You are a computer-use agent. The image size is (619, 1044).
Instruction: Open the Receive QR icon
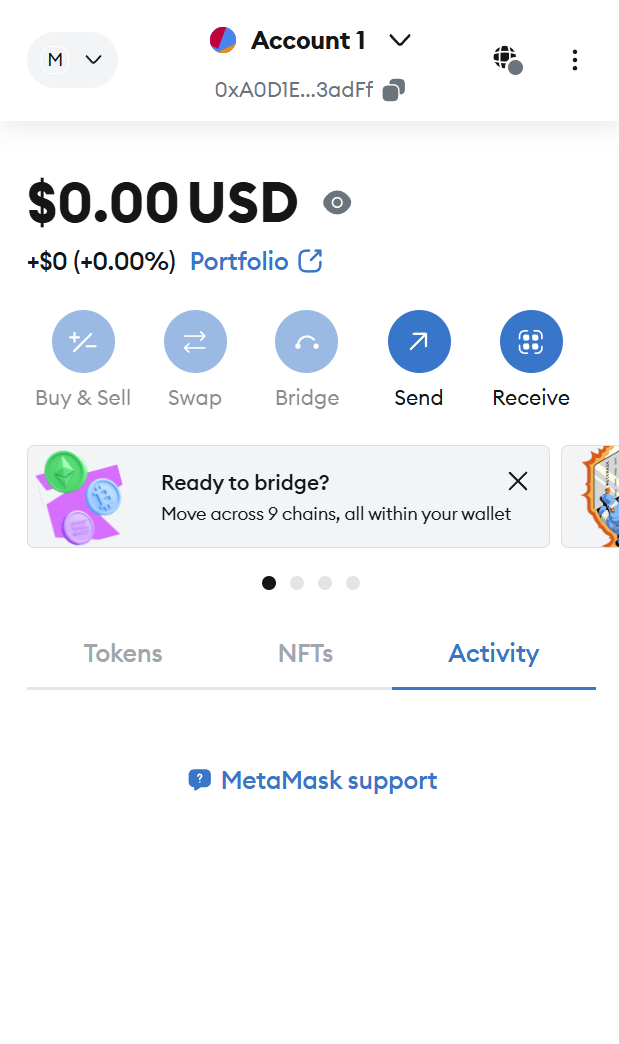tap(531, 341)
